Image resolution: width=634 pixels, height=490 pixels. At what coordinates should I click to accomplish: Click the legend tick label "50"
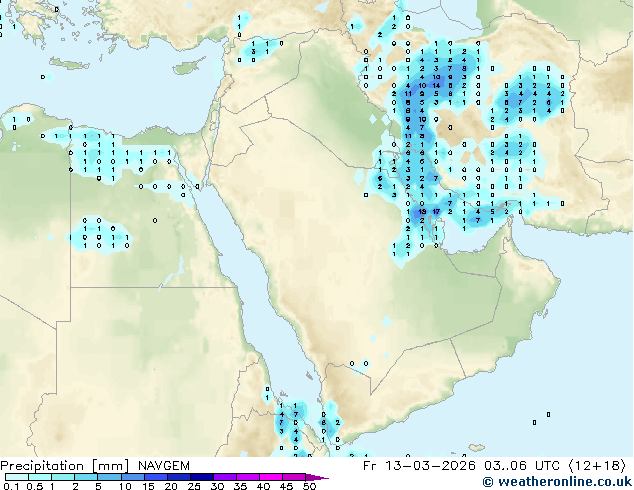click(309, 486)
